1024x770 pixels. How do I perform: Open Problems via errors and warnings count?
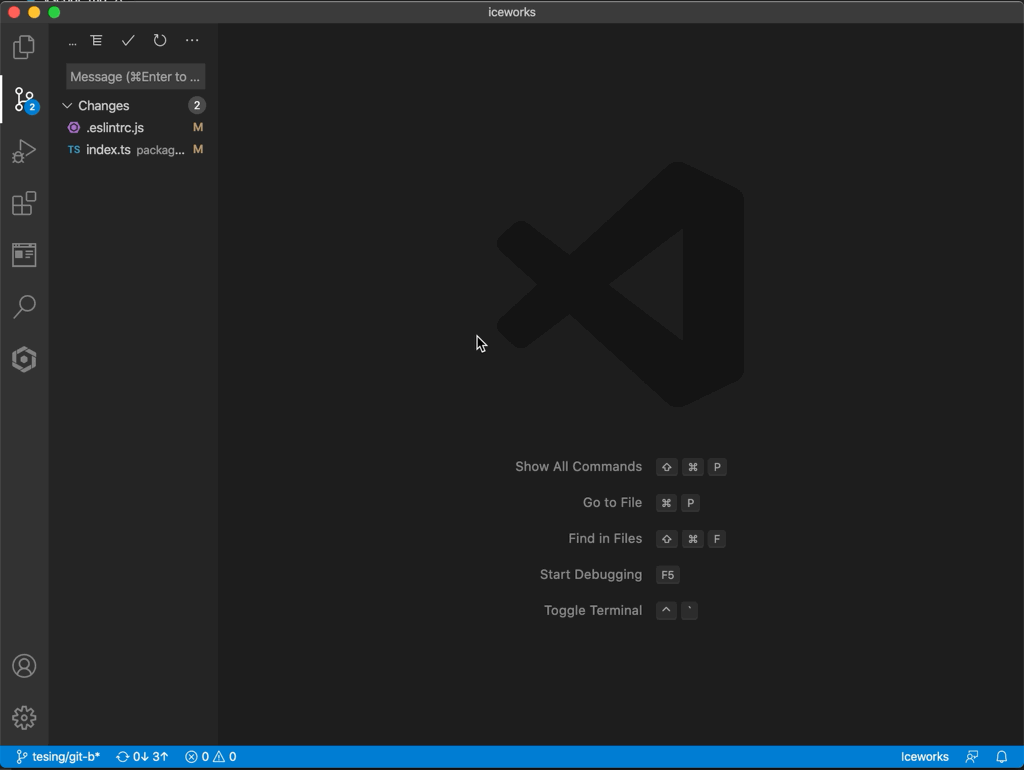point(211,757)
